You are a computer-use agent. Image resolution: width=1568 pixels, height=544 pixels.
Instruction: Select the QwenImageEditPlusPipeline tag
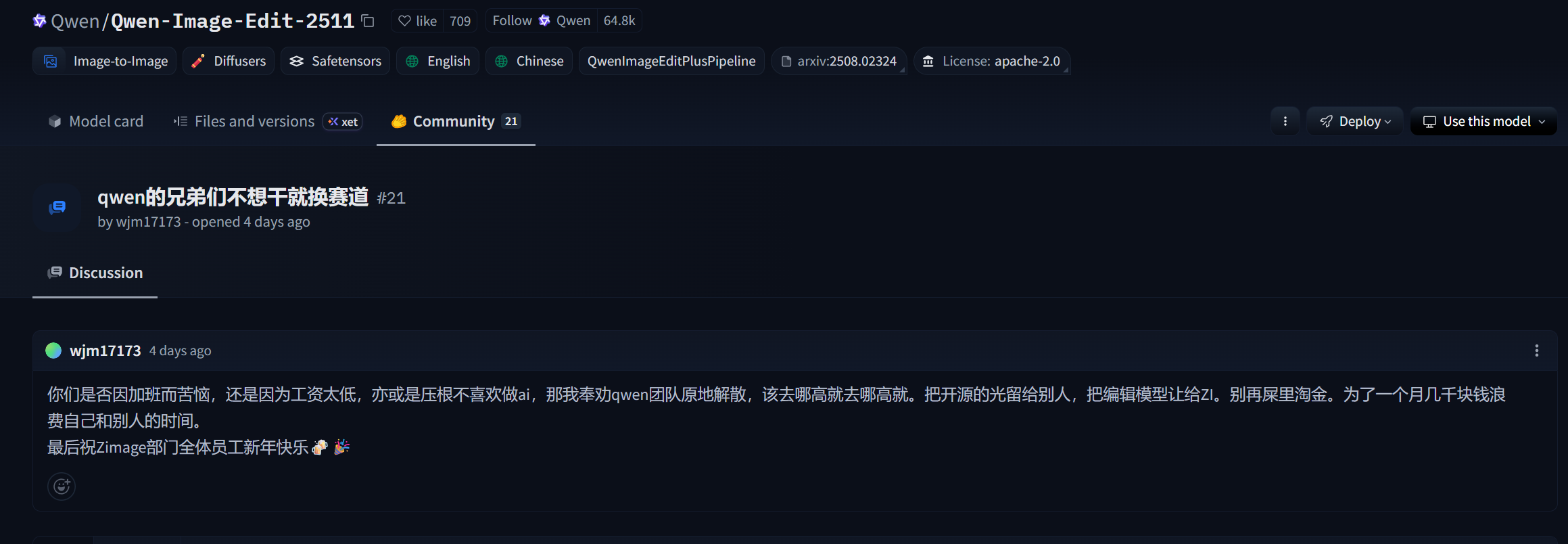671,61
